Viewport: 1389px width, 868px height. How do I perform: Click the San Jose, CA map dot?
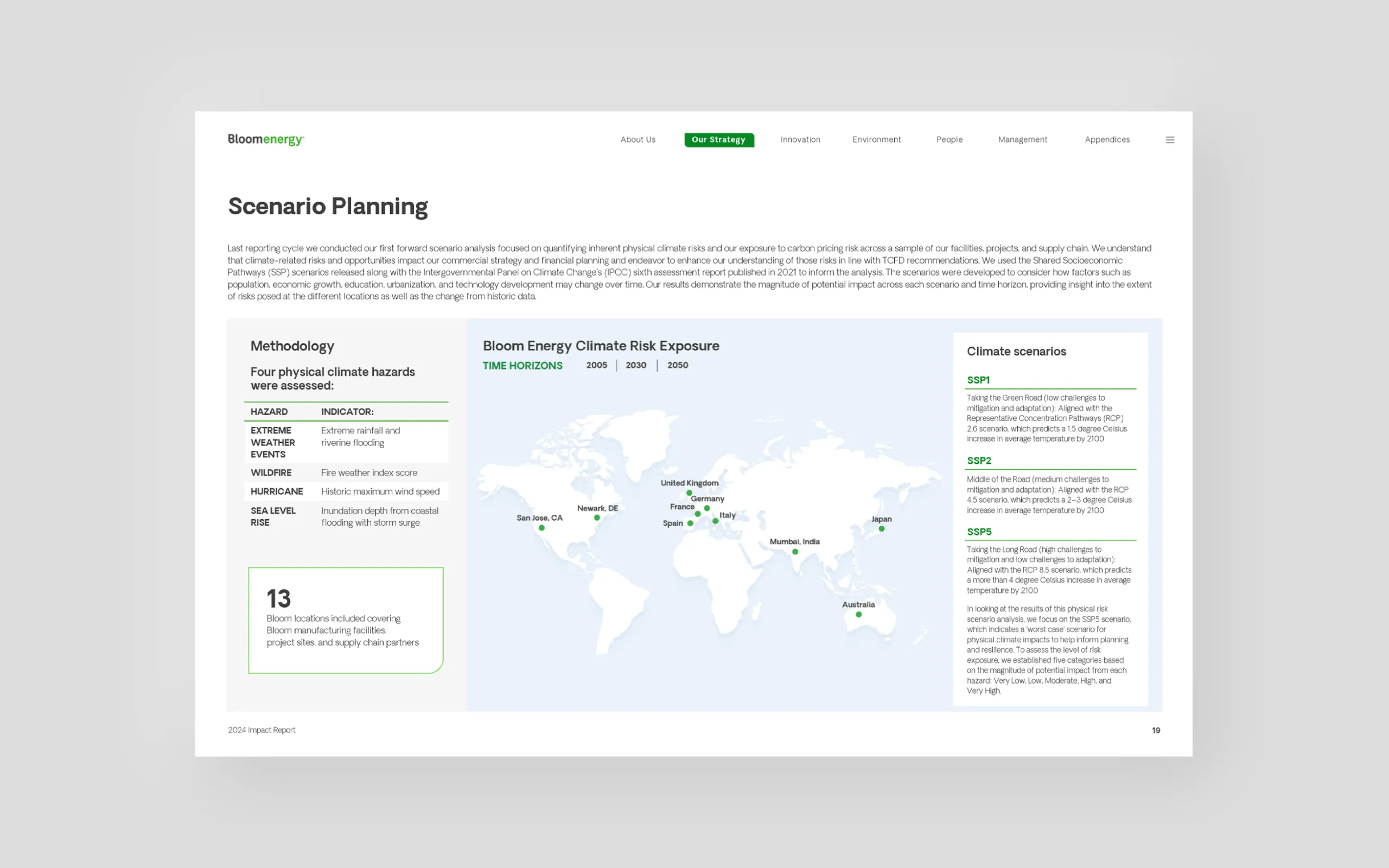point(541,527)
